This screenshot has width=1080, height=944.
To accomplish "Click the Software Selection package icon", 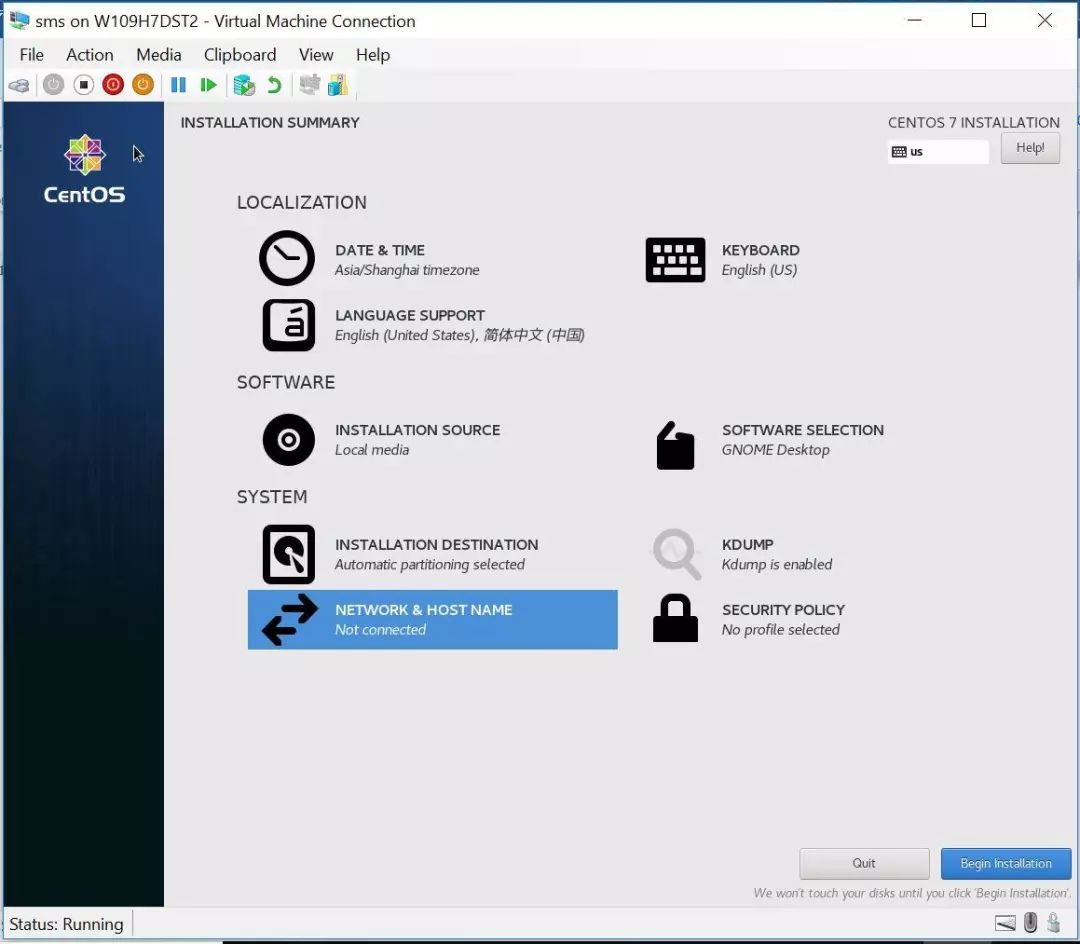I will [675, 445].
